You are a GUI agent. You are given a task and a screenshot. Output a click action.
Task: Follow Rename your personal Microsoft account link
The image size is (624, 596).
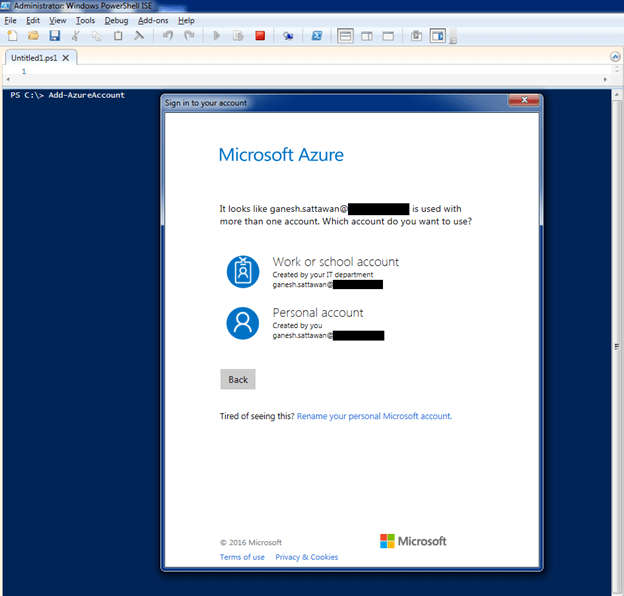pyautogui.click(x=374, y=416)
